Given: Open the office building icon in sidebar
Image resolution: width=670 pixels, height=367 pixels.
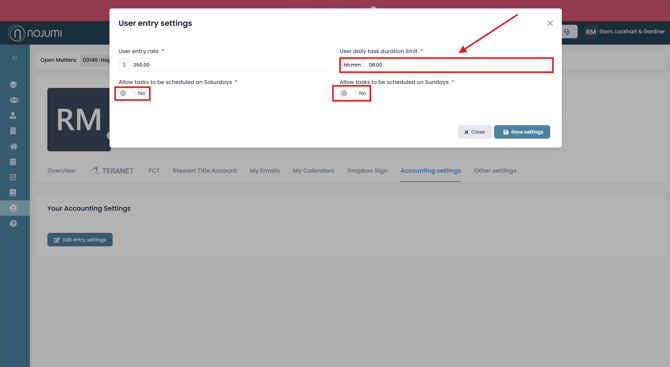Looking at the screenshot, I should [13, 131].
